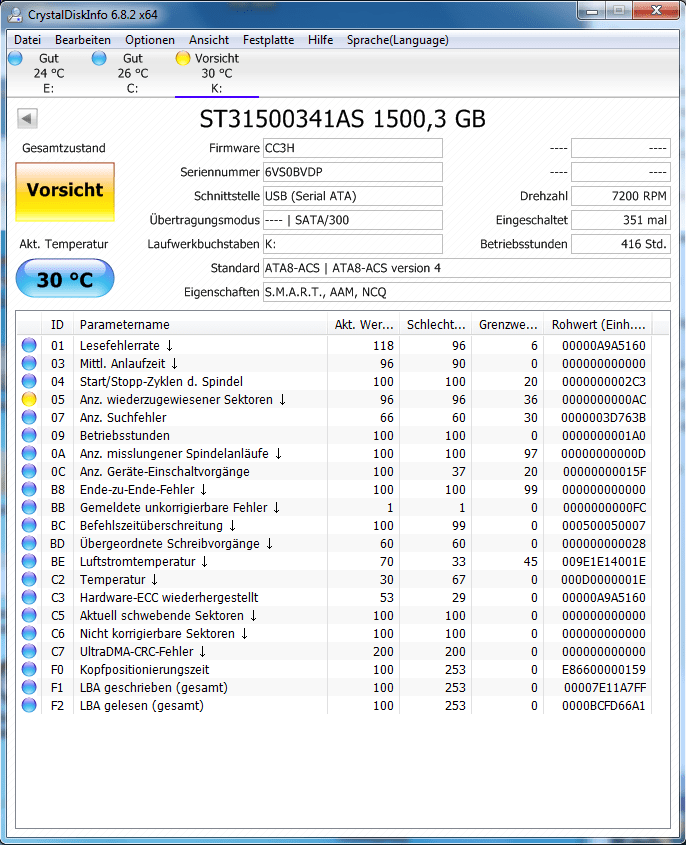This screenshot has width=686, height=845.
Task: Click raw value 000500050007 in row BC
Action: [x=604, y=525]
